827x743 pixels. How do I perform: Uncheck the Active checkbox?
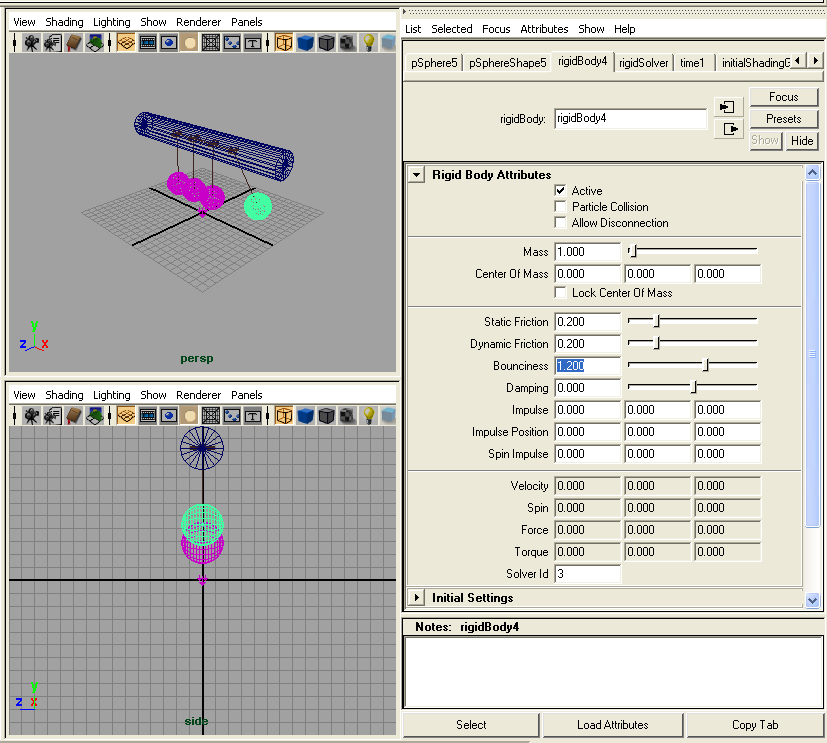tap(560, 190)
